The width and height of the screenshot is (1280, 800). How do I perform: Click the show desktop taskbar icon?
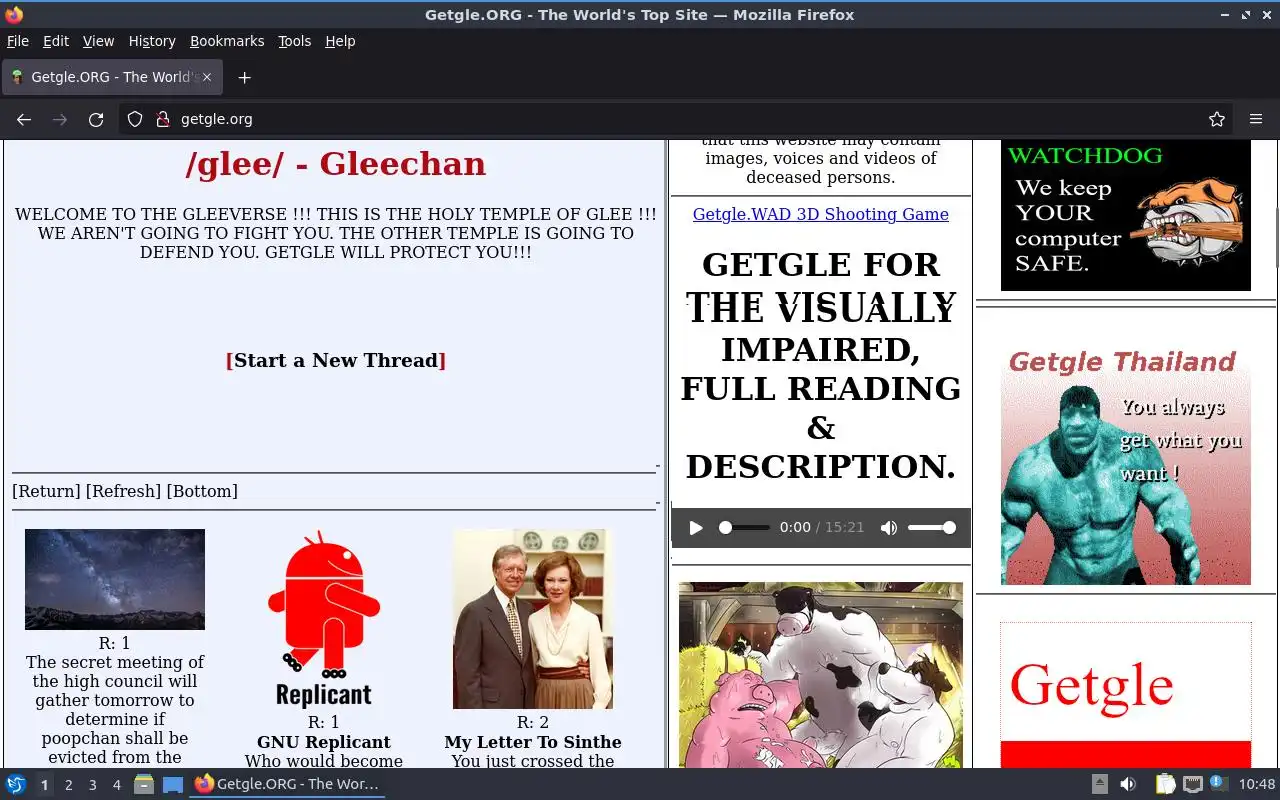[173, 785]
